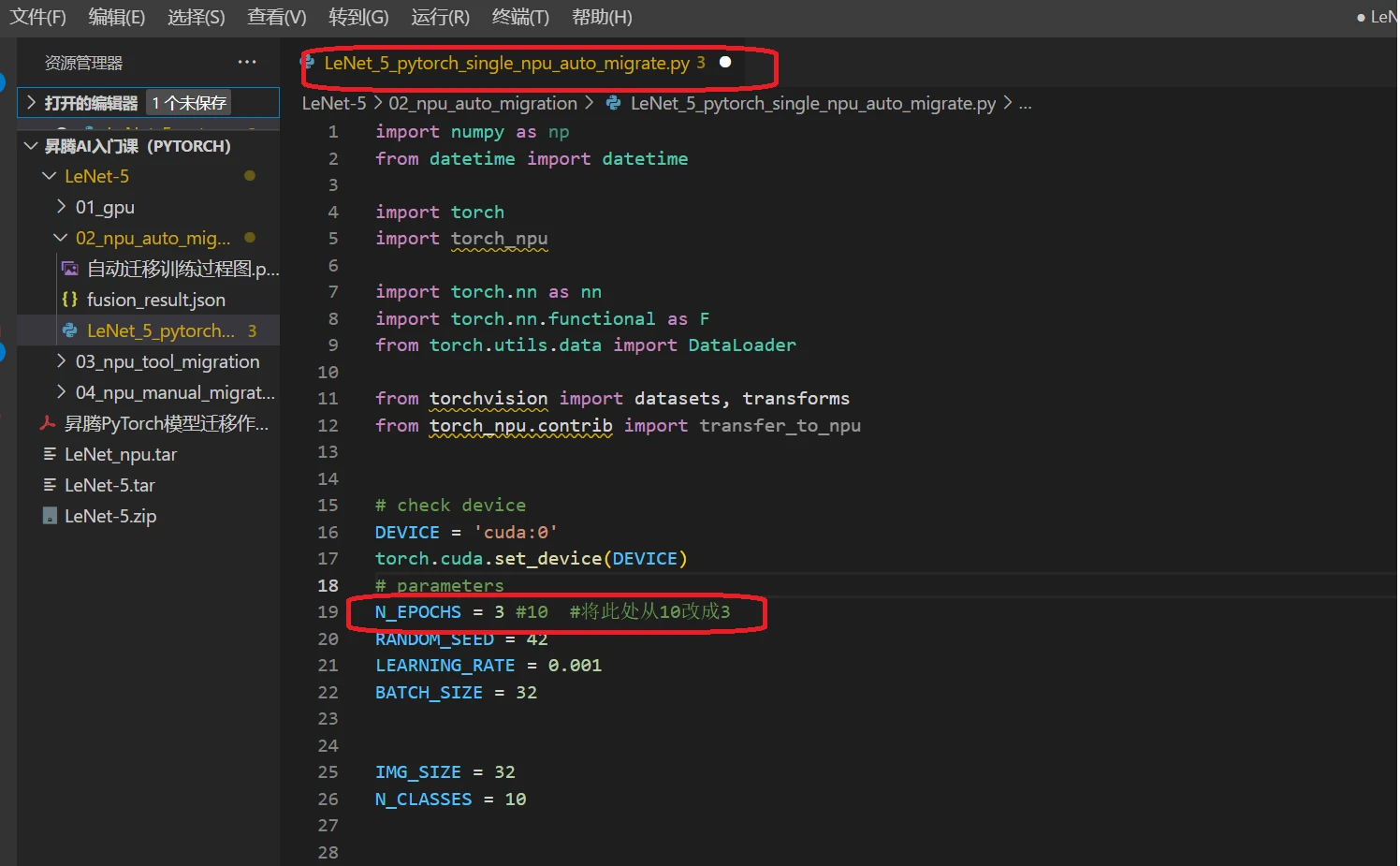Click line number 18 in the gutter
Image resolution: width=1400 pixels, height=866 pixels.
[328, 585]
